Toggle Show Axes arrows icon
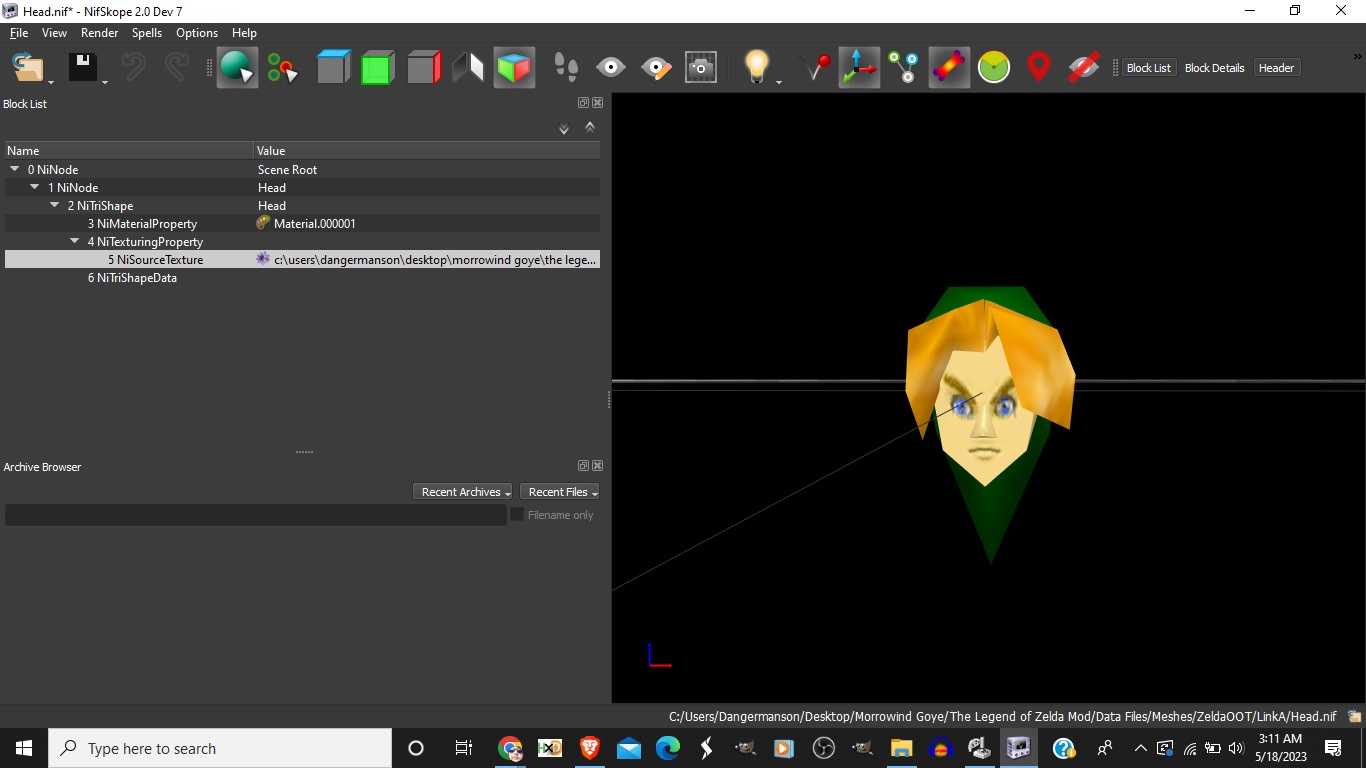1366x768 pixels. tap(859, 68)
